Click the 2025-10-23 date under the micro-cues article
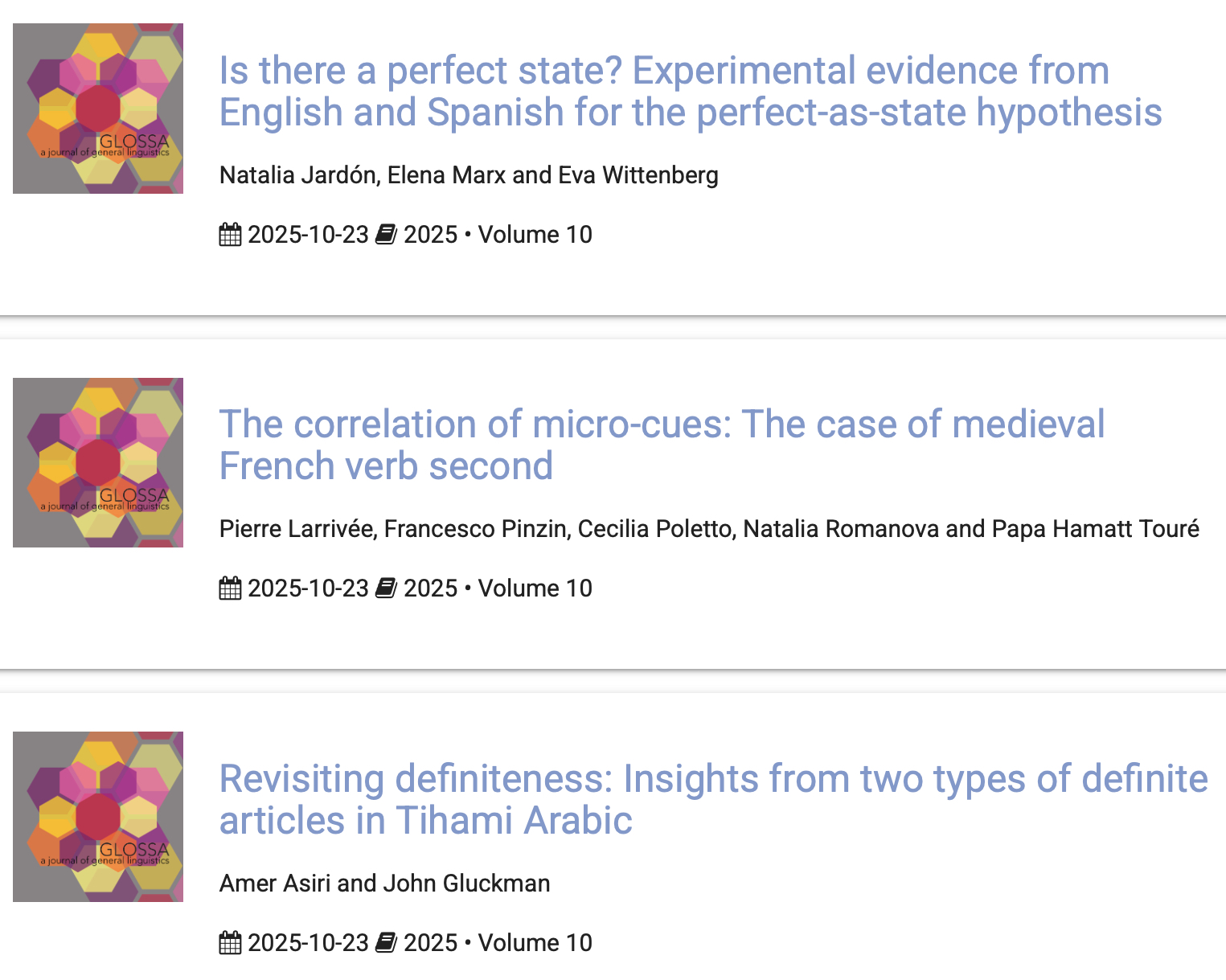 tap(308, 588)
